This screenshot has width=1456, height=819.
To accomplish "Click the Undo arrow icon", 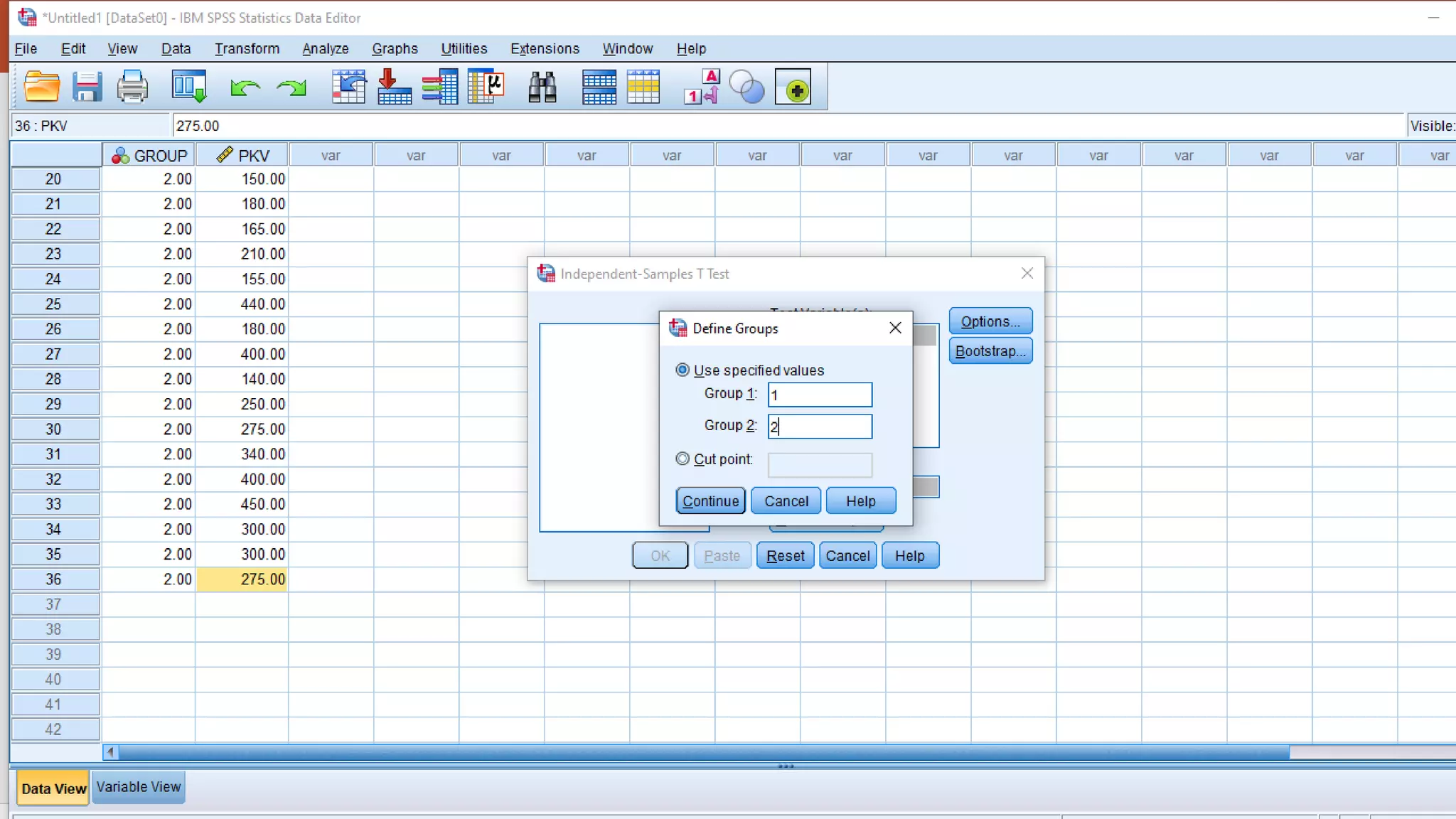I will tap(245, 88).
